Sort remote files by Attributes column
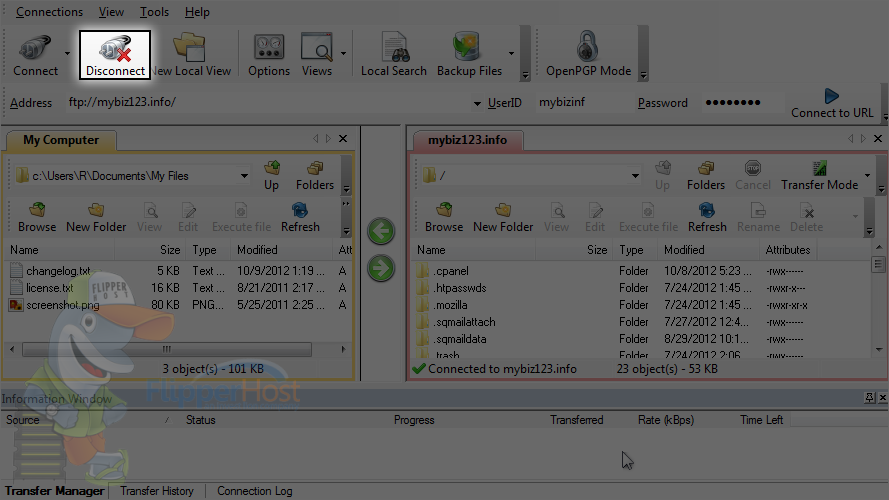 coord(788,250)
